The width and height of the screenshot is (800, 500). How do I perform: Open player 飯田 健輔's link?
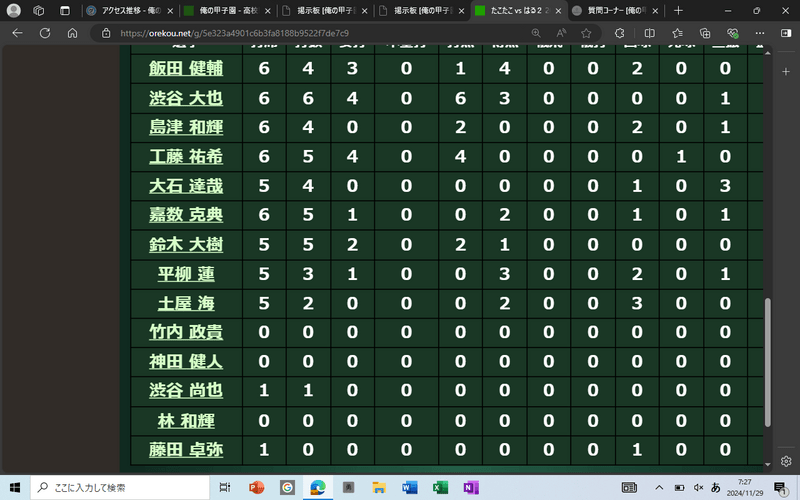[x=186, y=68]
